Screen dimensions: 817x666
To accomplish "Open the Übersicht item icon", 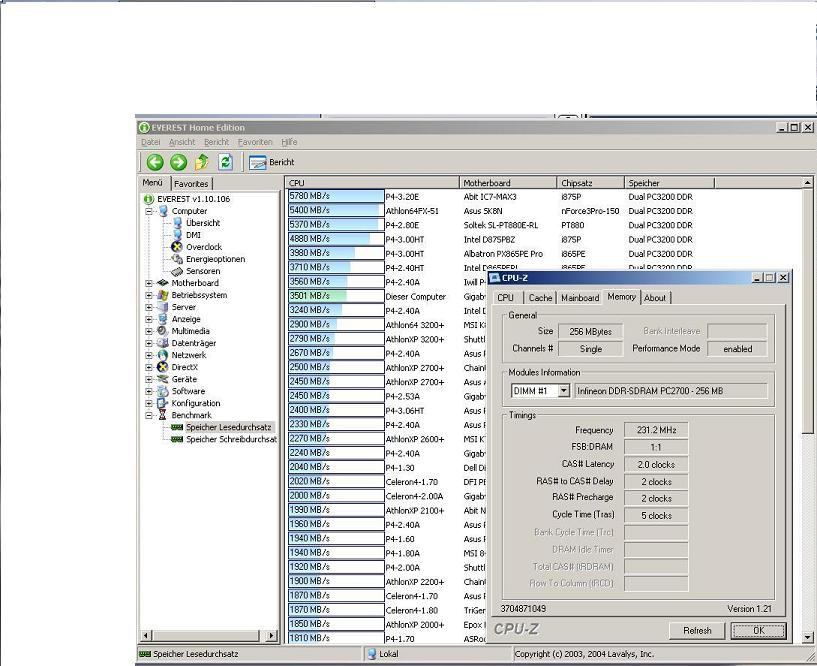I will point(178,223).
